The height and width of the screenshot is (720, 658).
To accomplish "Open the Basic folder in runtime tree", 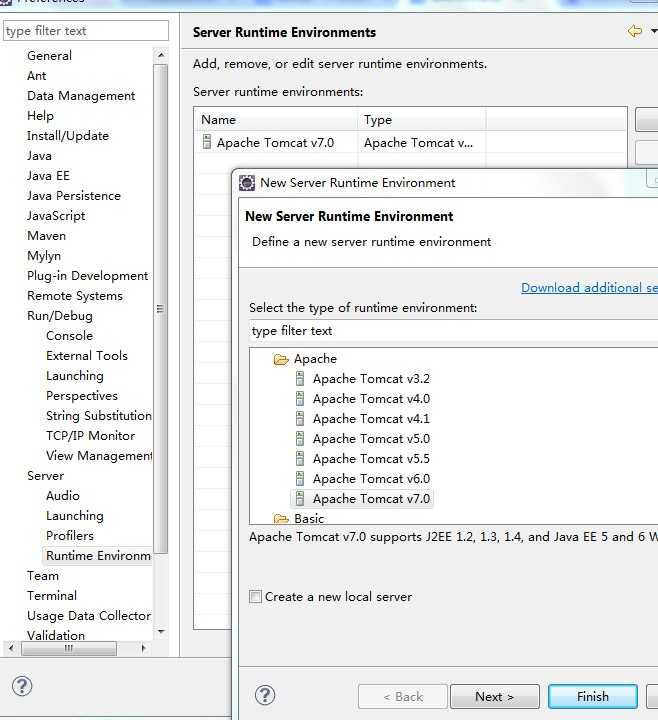I will point(281,519).
